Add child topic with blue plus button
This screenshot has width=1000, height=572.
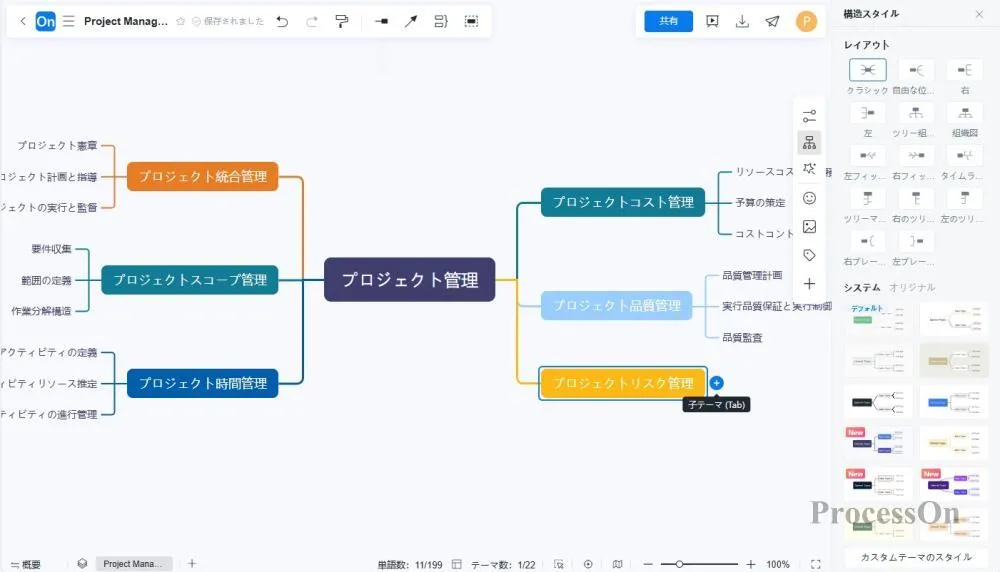pos(716,383)
